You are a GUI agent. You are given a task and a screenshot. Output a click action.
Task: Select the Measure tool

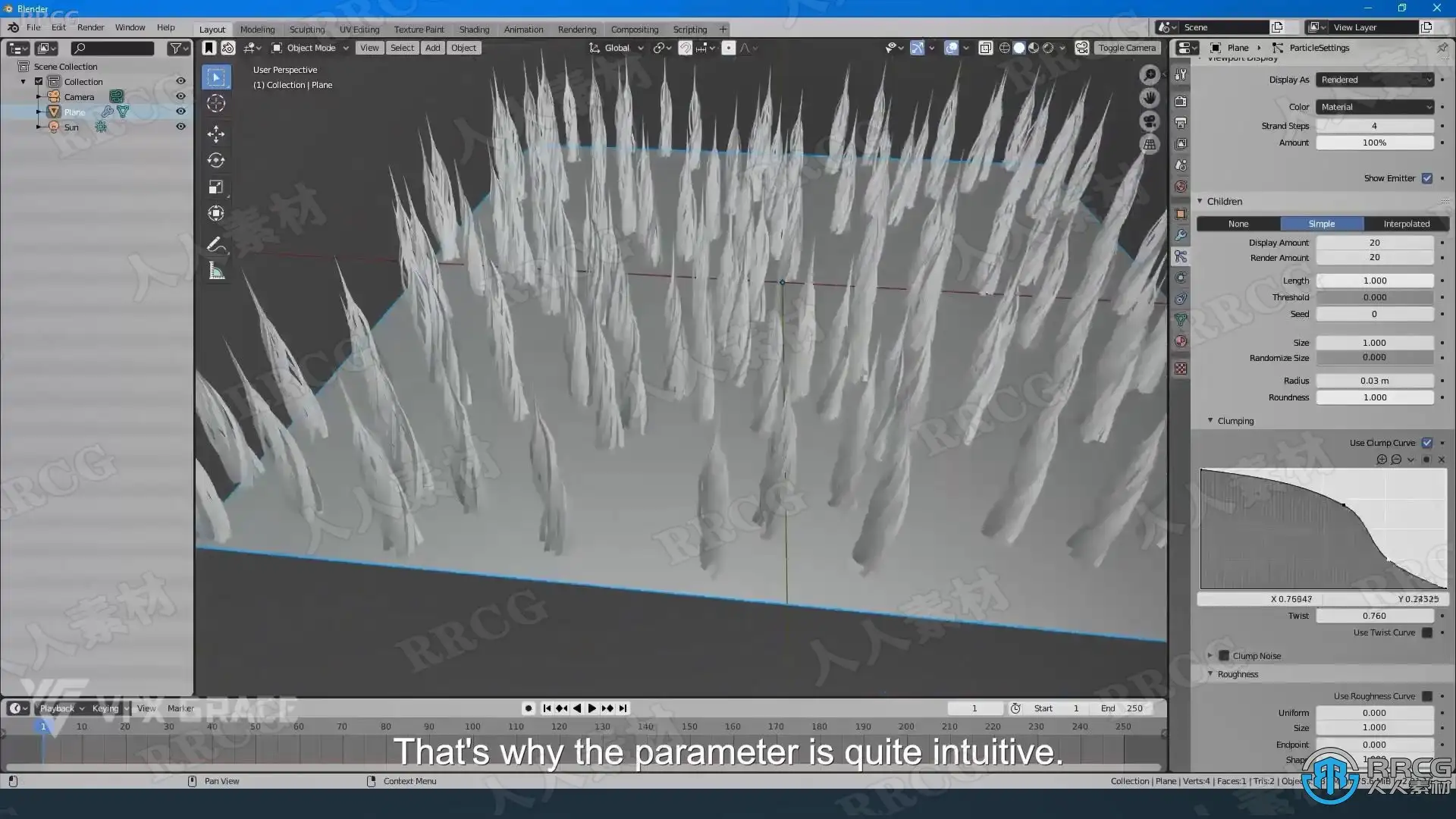pyautogui.click(x=216, y=271)
